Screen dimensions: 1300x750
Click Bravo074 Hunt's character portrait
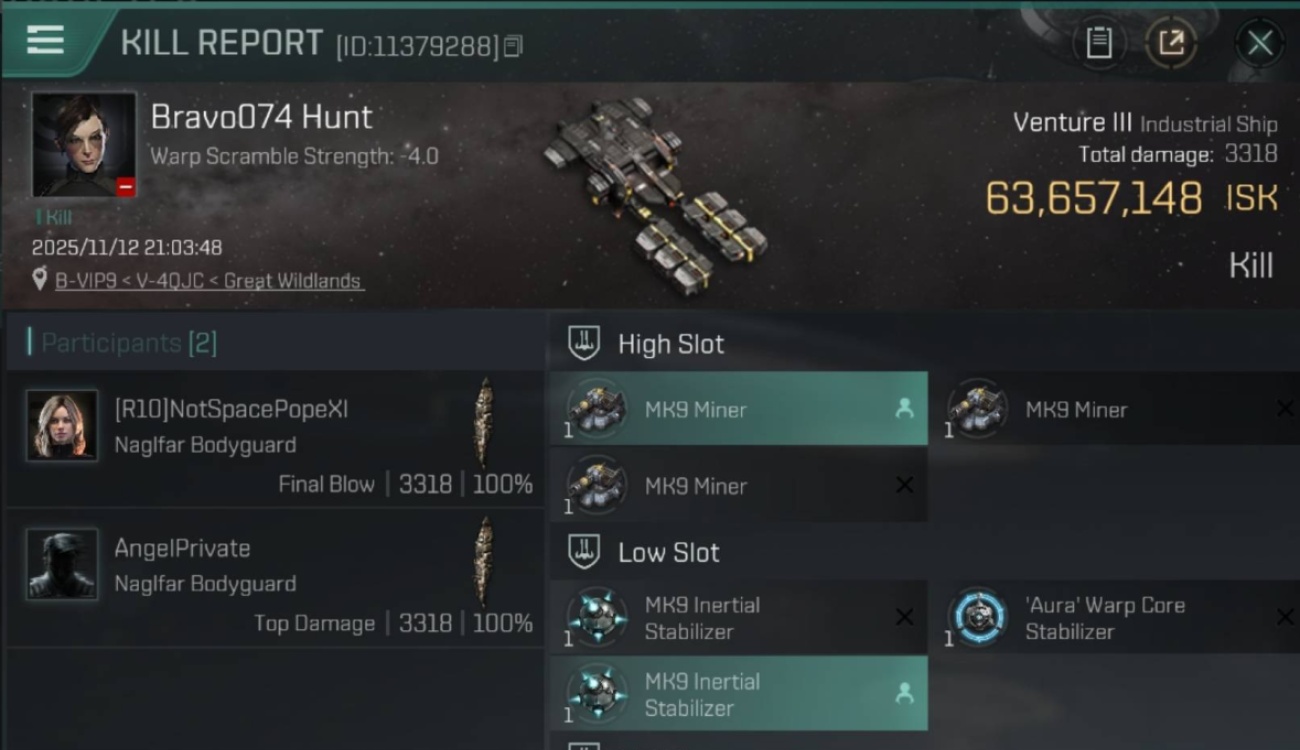[84, 145]
